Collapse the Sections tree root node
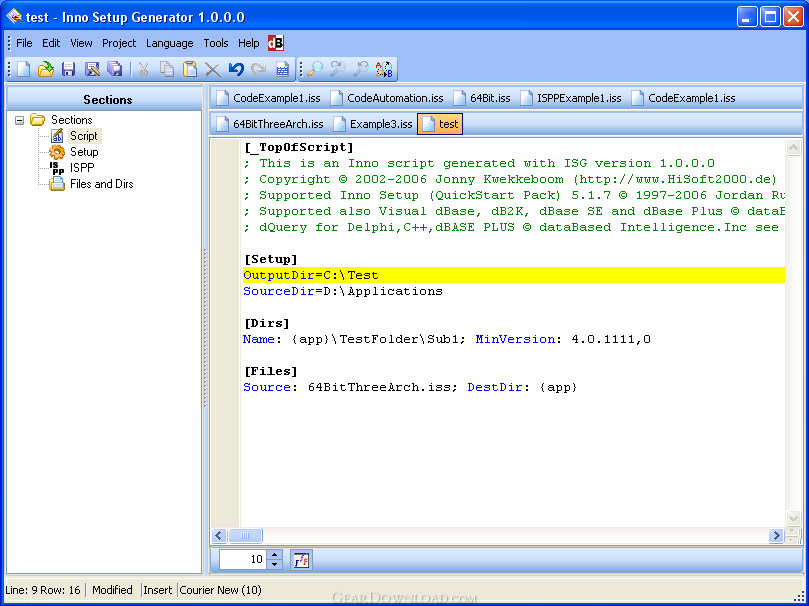Screen dimensions: 809x606 pos(20,121)
